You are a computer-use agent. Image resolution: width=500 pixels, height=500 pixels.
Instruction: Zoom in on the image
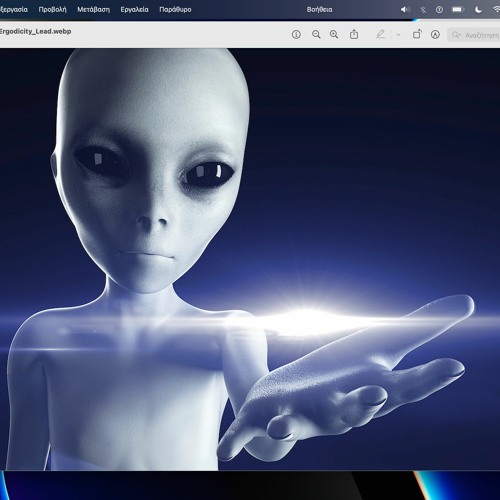click(334, 34)
